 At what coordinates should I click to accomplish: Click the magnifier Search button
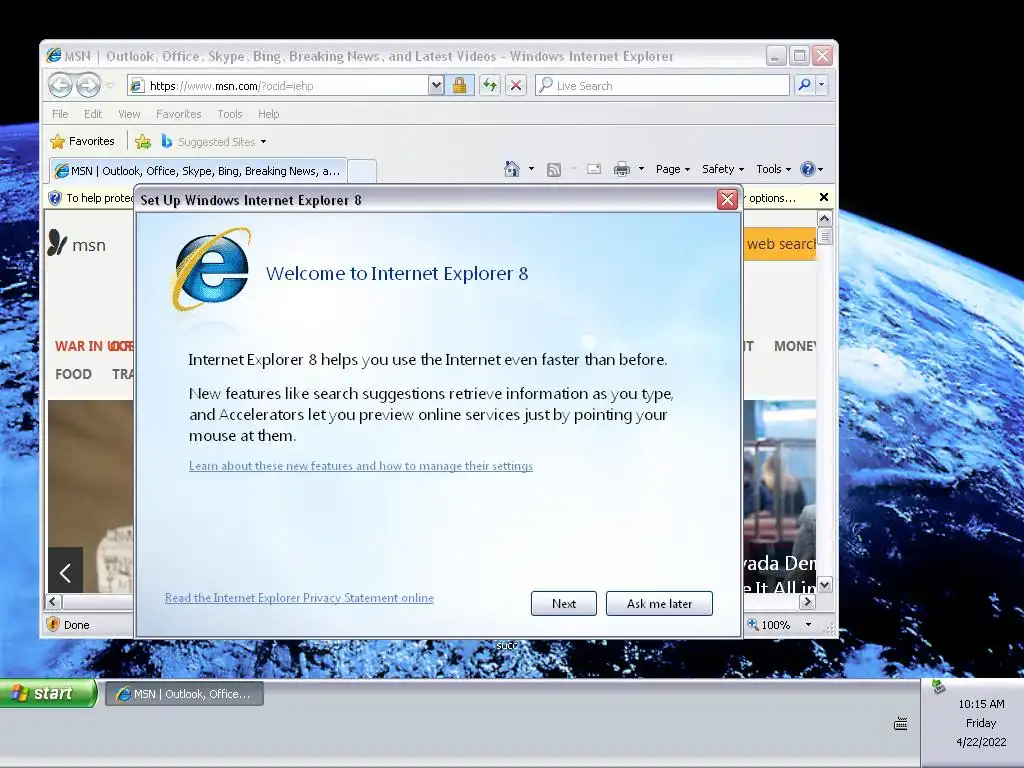tap(805, 85)
